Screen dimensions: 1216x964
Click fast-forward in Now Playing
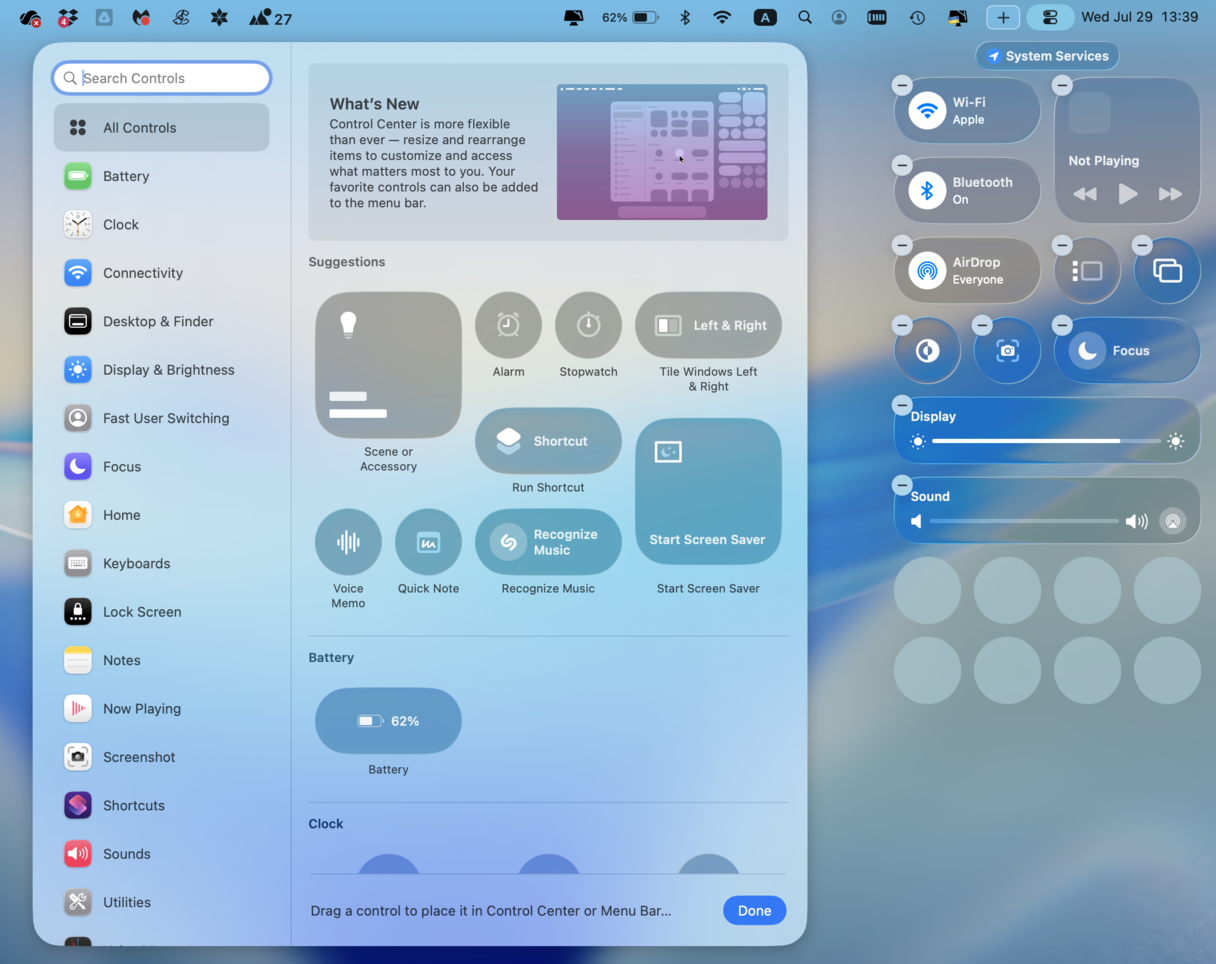pyautogui.click(x=1170, y=194)
